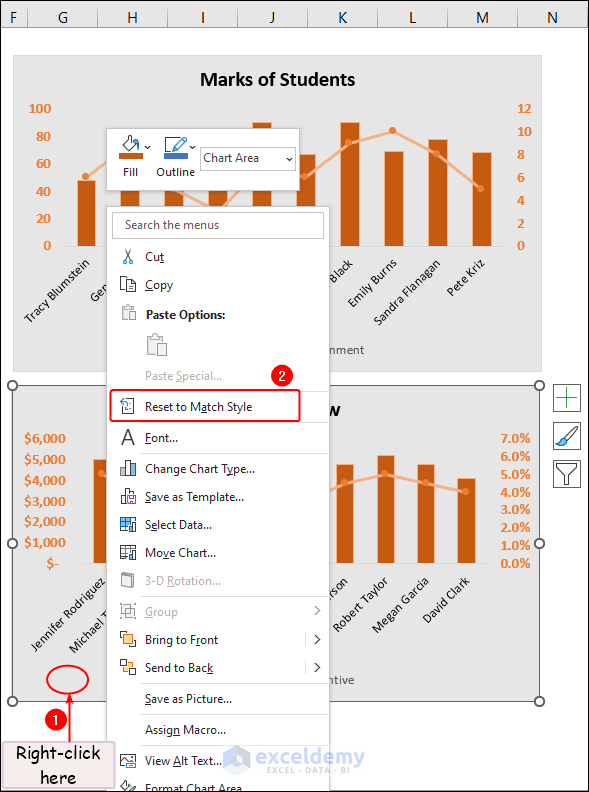This screenshot has width=589, height=792.
Task: Expand the Send to Back submenu arrow
Action: (317, 667)
